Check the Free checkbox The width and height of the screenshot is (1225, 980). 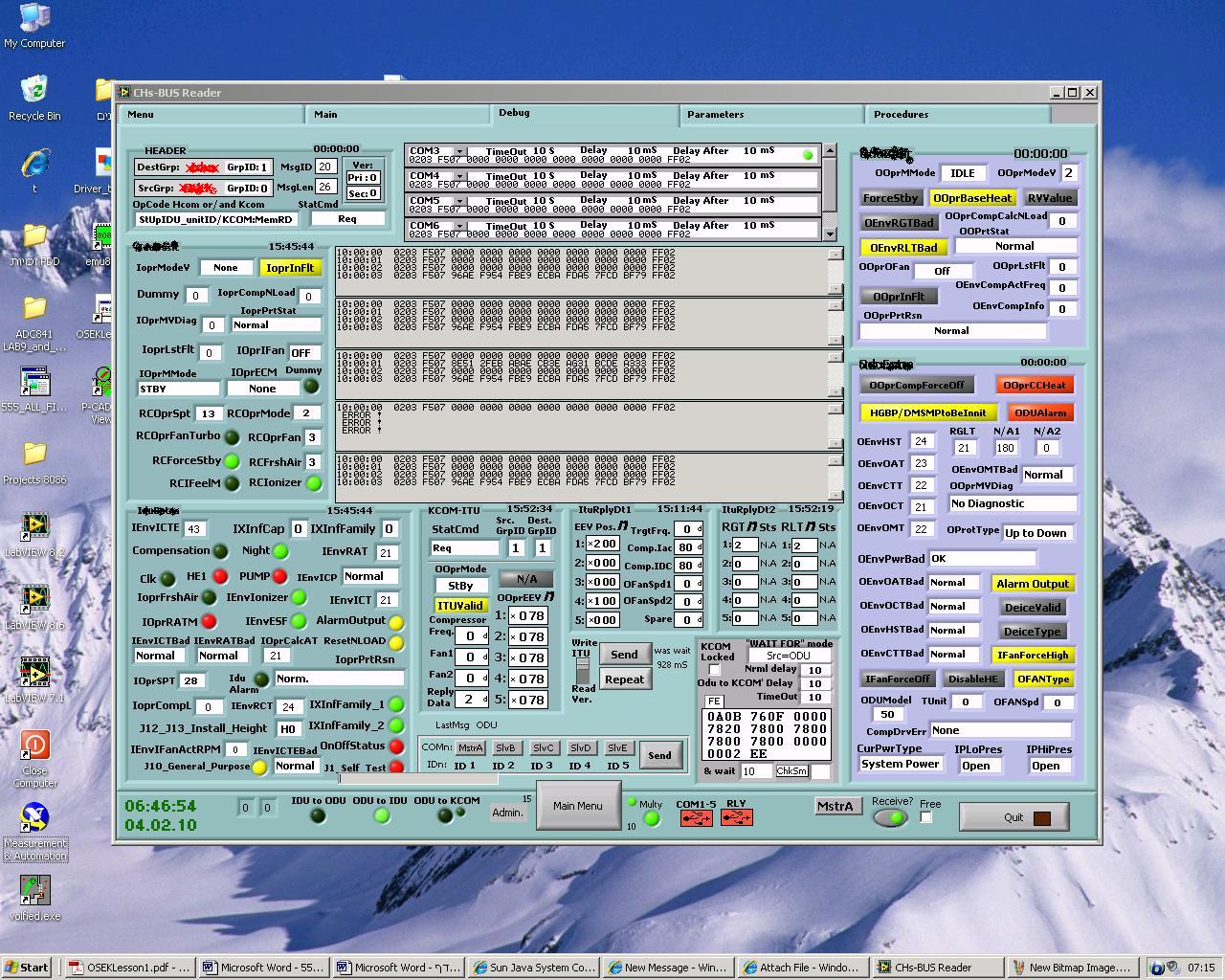pos(925,817)
